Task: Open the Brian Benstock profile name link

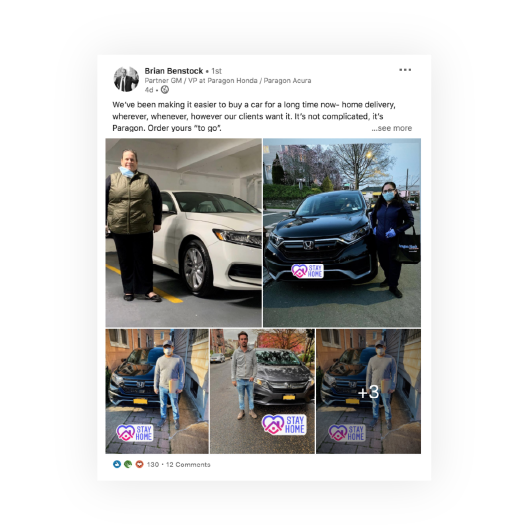Action: pyautogui.click(x=174, y=71)
